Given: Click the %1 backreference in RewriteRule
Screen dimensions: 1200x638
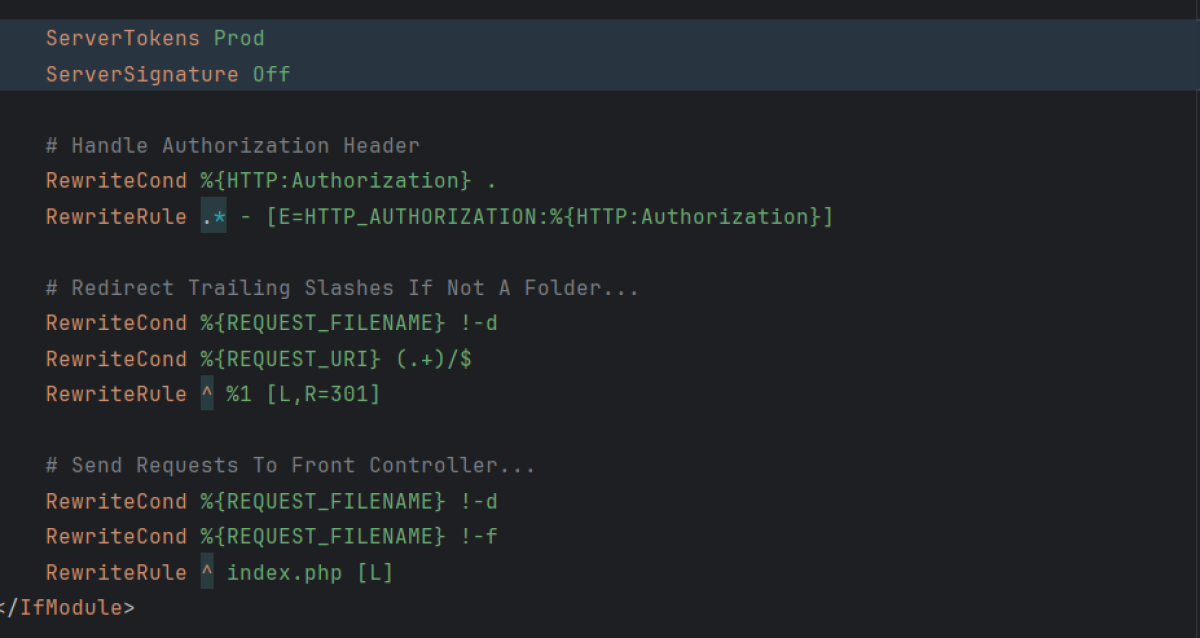Looking at the screenshot, I should coord(238,395).
